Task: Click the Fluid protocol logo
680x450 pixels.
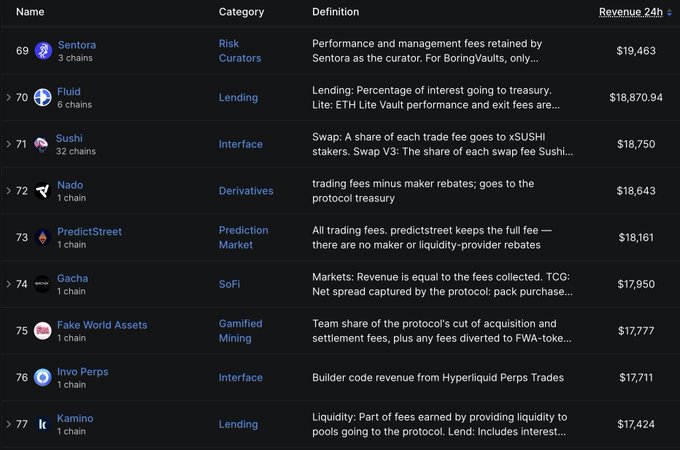Action: click(42, 98)
